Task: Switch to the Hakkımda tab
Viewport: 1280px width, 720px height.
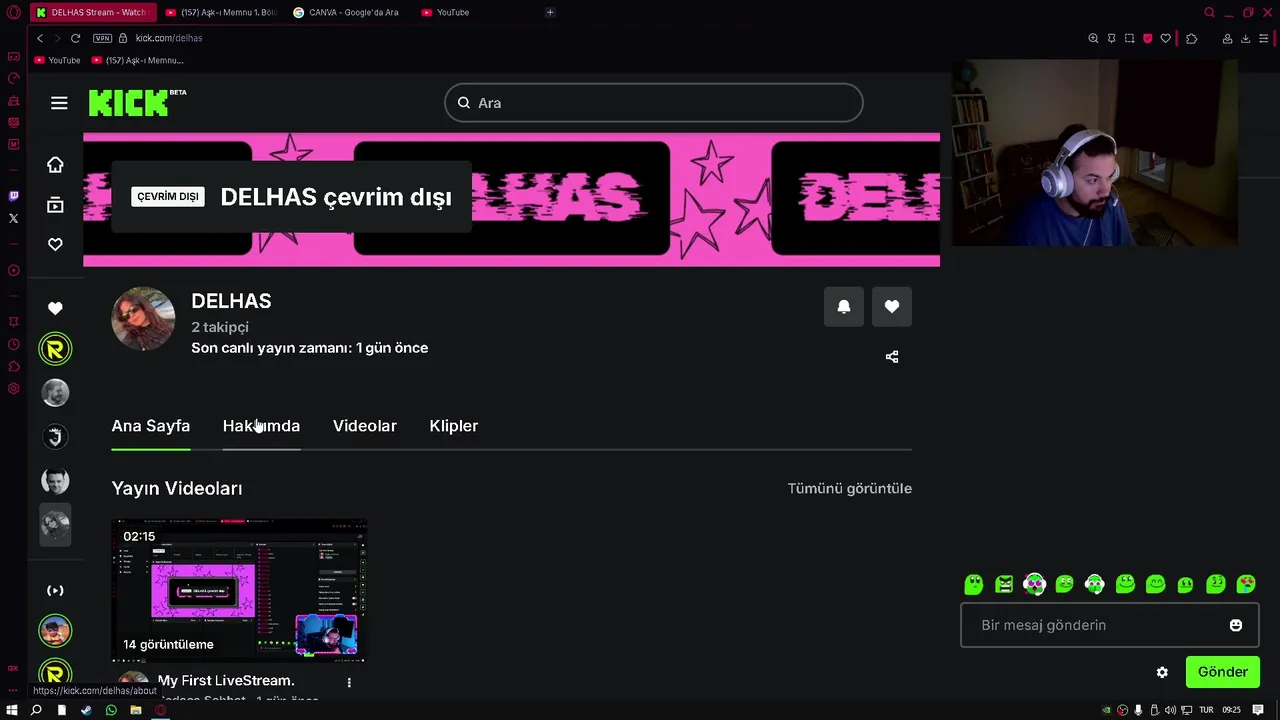Action: tap(261, 426)
